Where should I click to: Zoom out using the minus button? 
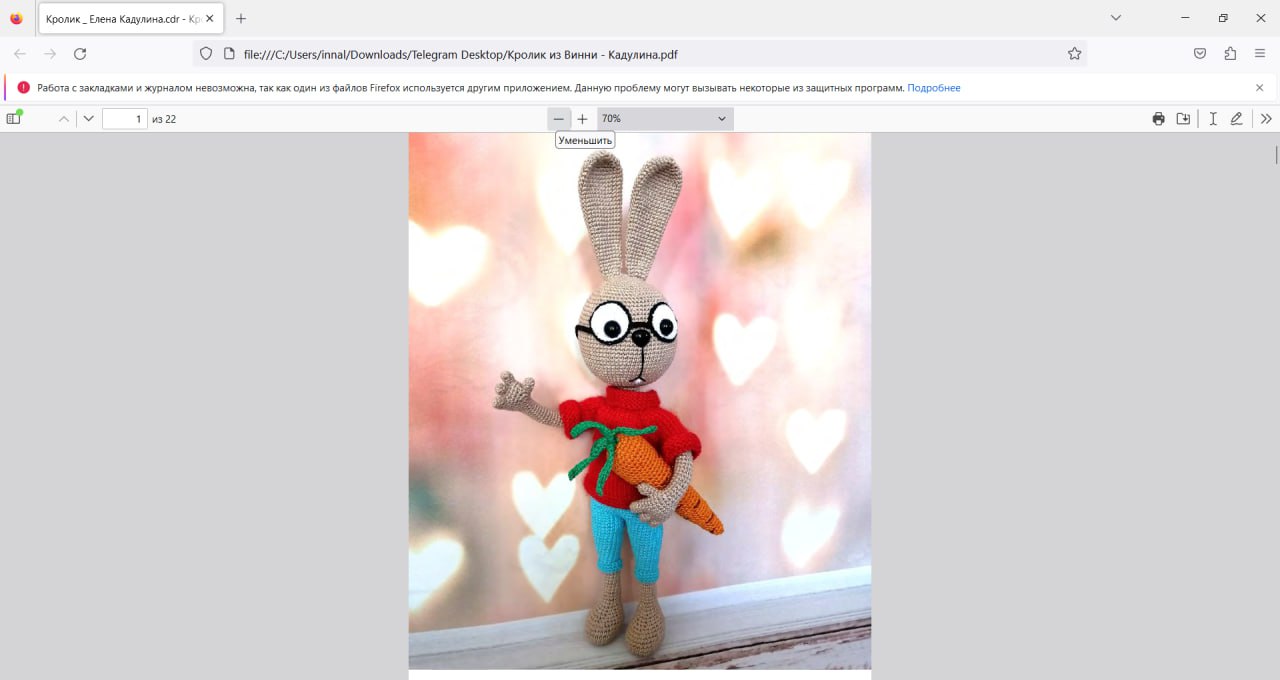(x=559, y=119)
